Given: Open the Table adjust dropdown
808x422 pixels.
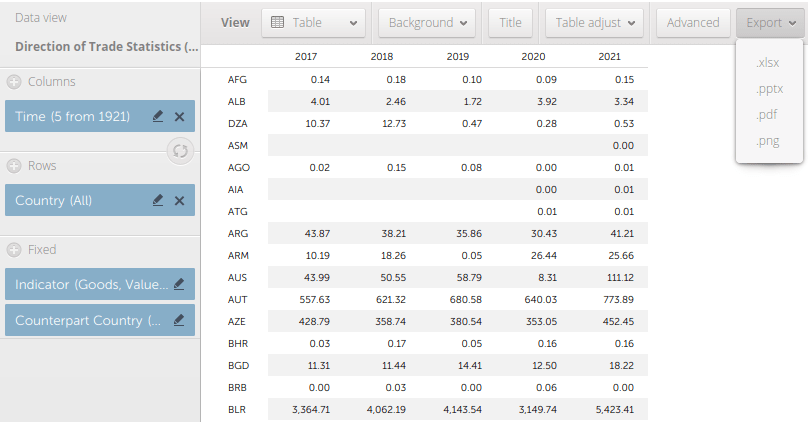Looking at the screenshot, I should pos(594,23).
